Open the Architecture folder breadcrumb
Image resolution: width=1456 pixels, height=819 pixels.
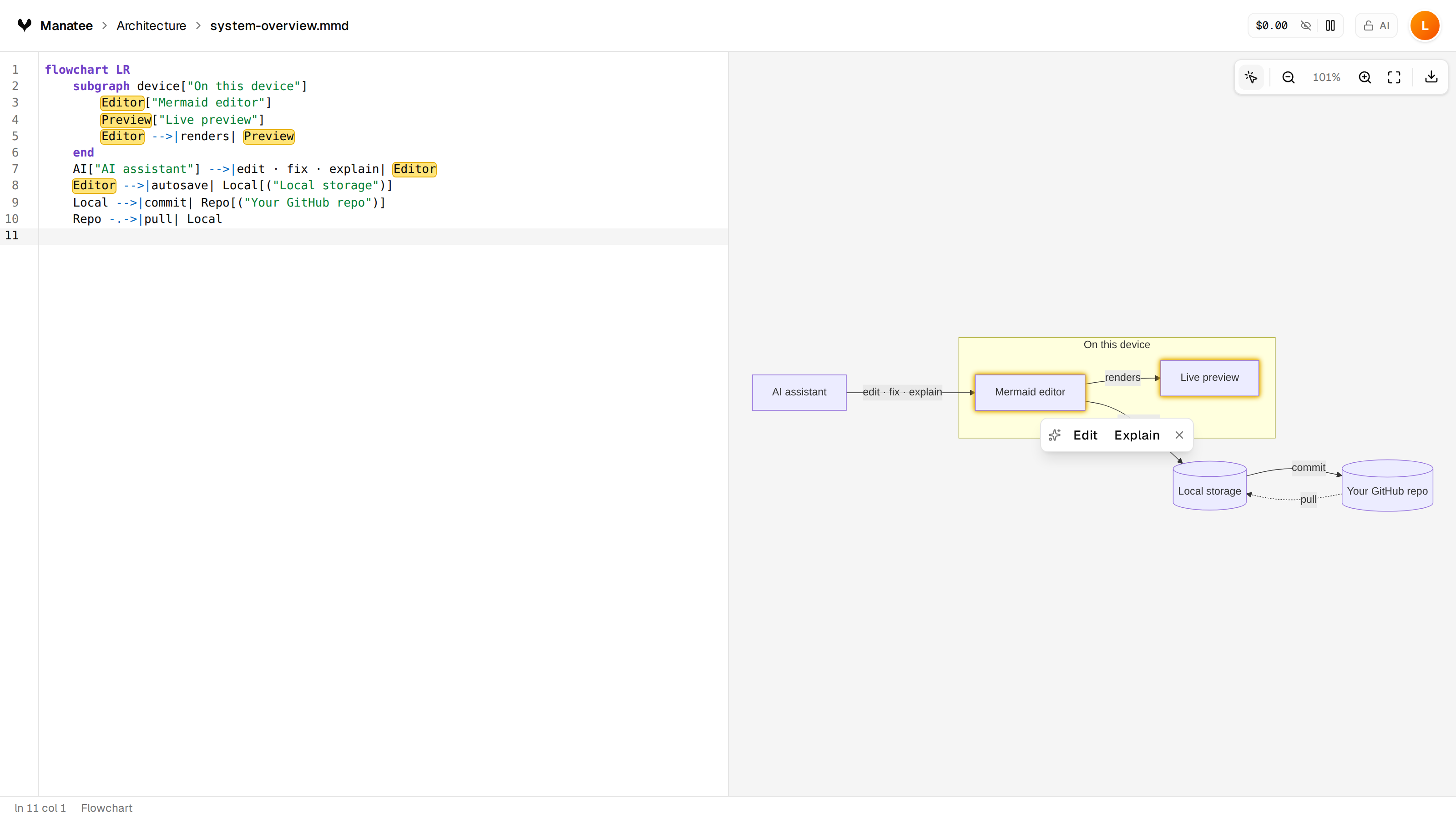[151, 25]
